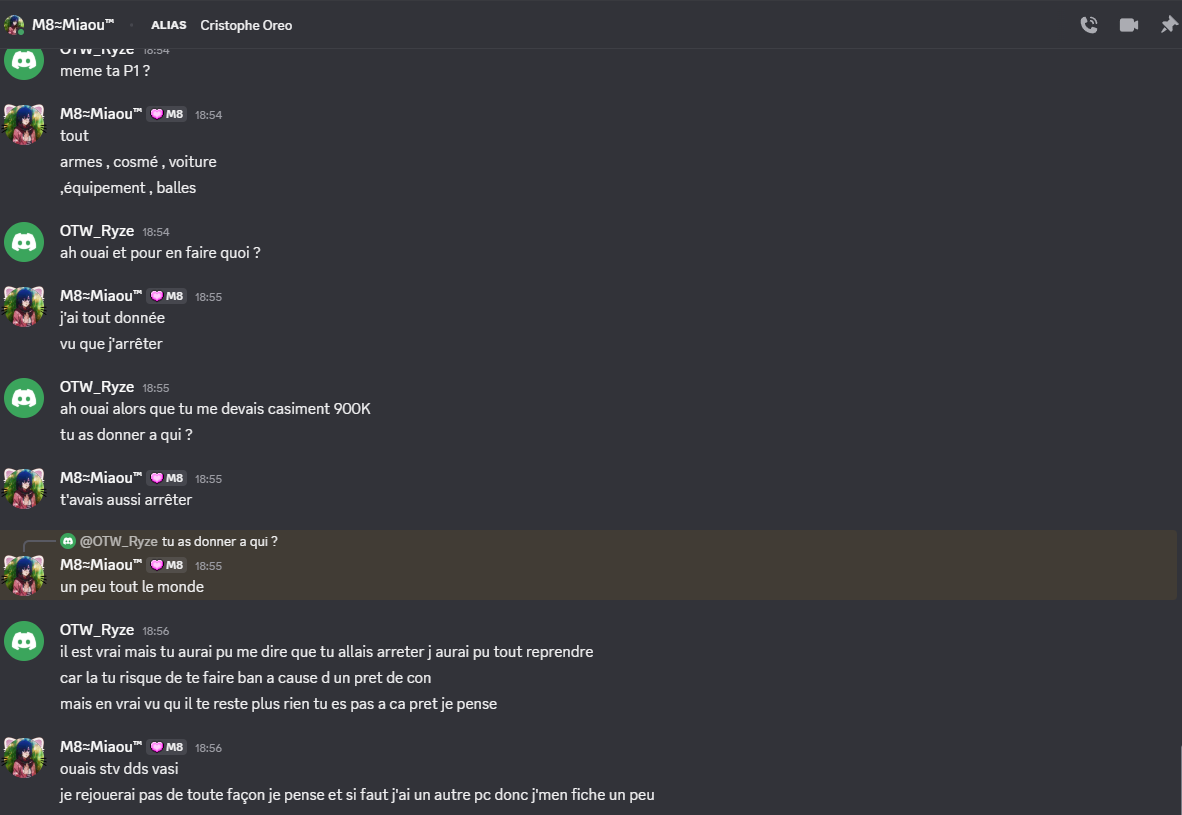This screenshot has width=1182, height=815.
Task: Click small Discord avatar in reply preview
Action: click(x=68, y=541)
